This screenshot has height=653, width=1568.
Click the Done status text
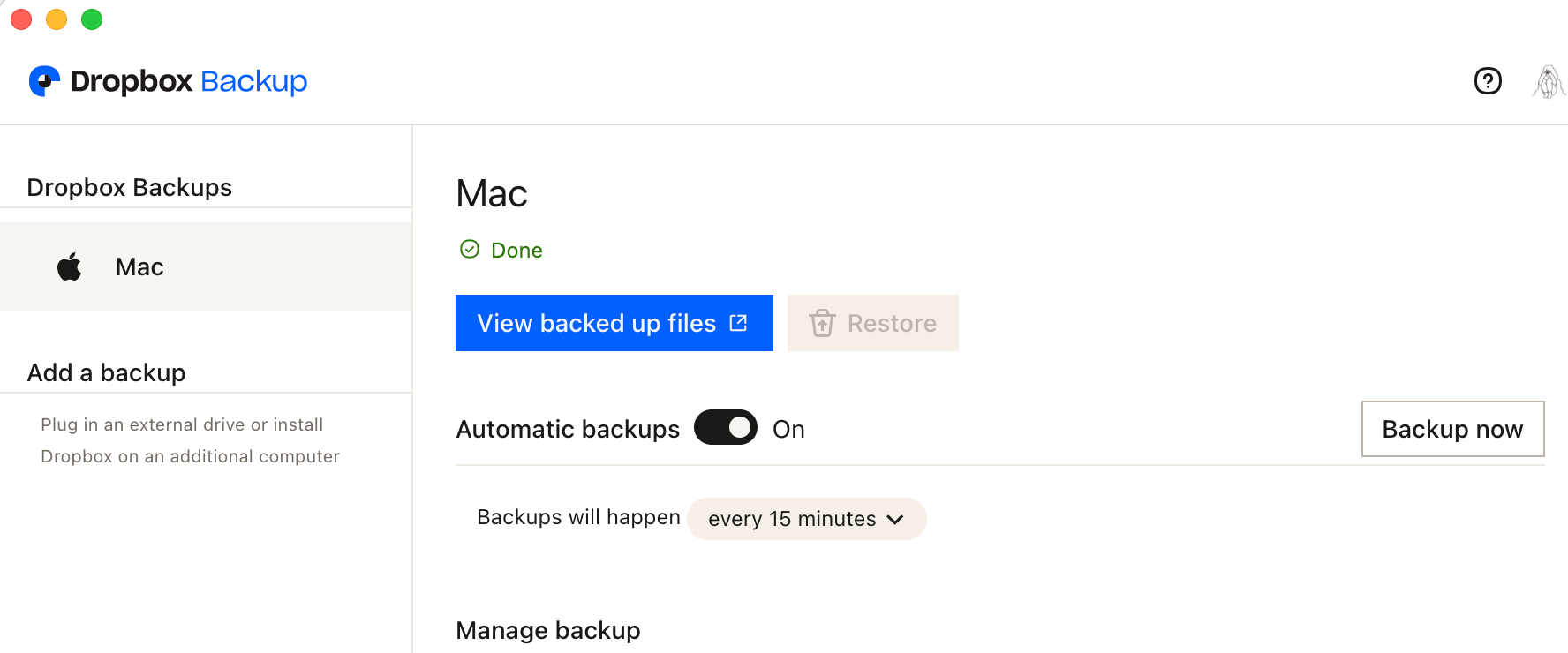tap(516, 251)
